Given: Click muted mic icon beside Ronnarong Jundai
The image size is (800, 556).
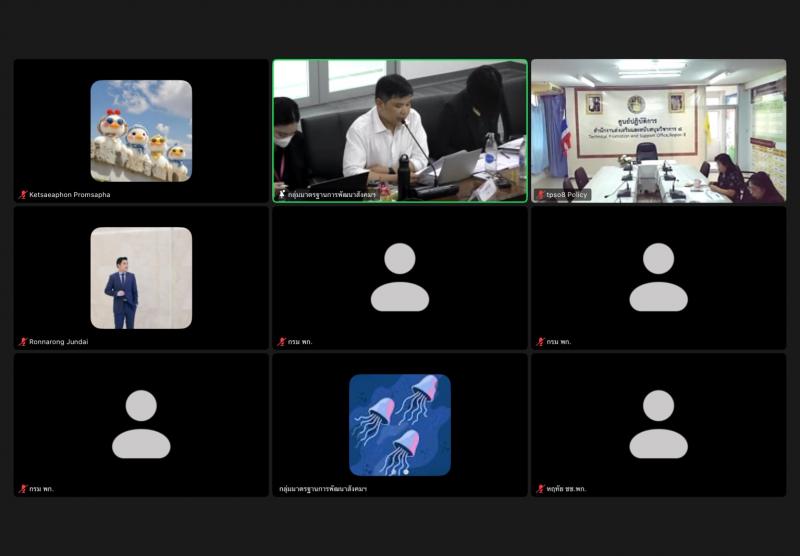Looking at the screenshot, I should (x=23, y=342).
